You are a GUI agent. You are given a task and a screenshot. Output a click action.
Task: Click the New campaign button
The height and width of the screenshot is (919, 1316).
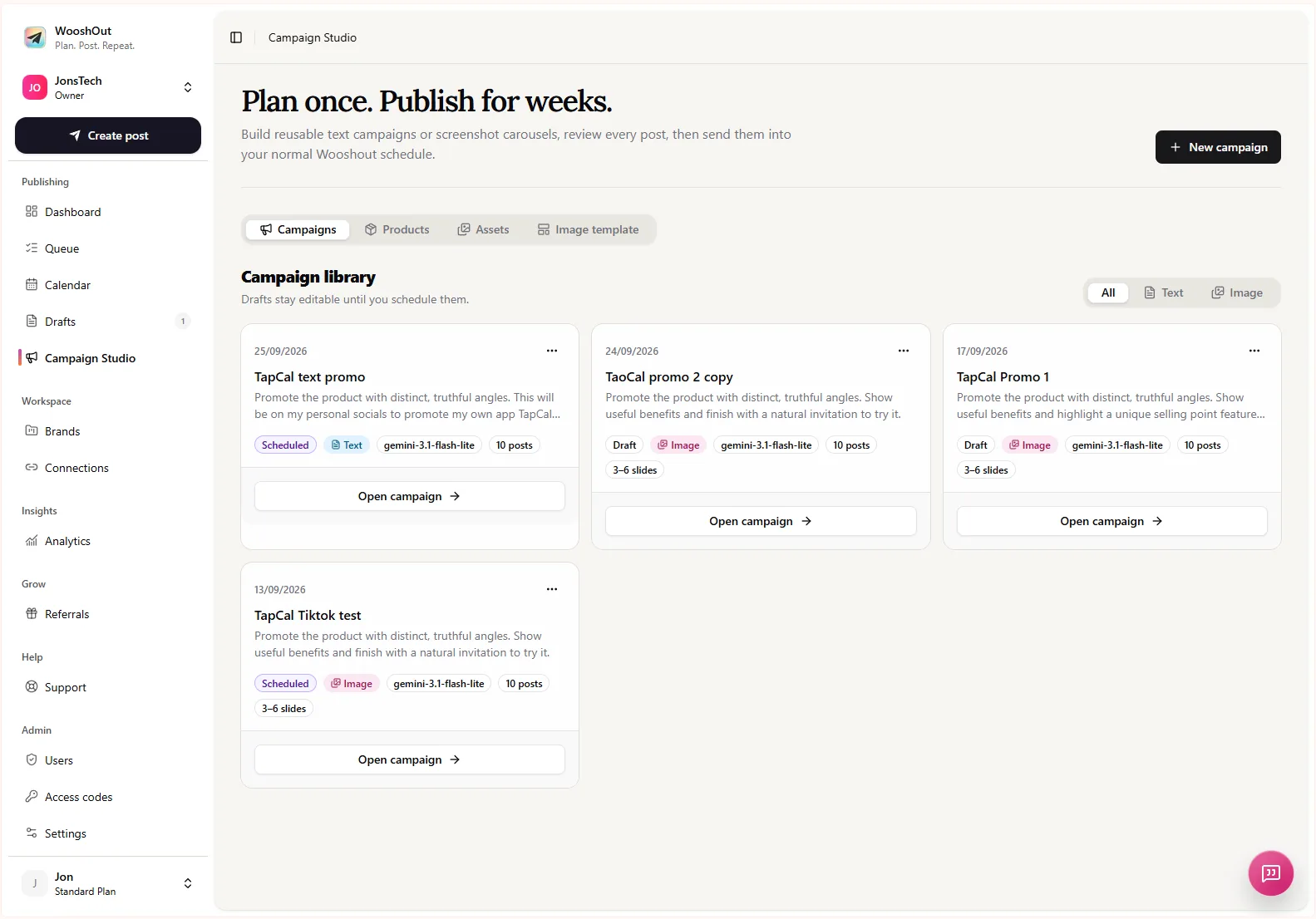[1218, 147]
